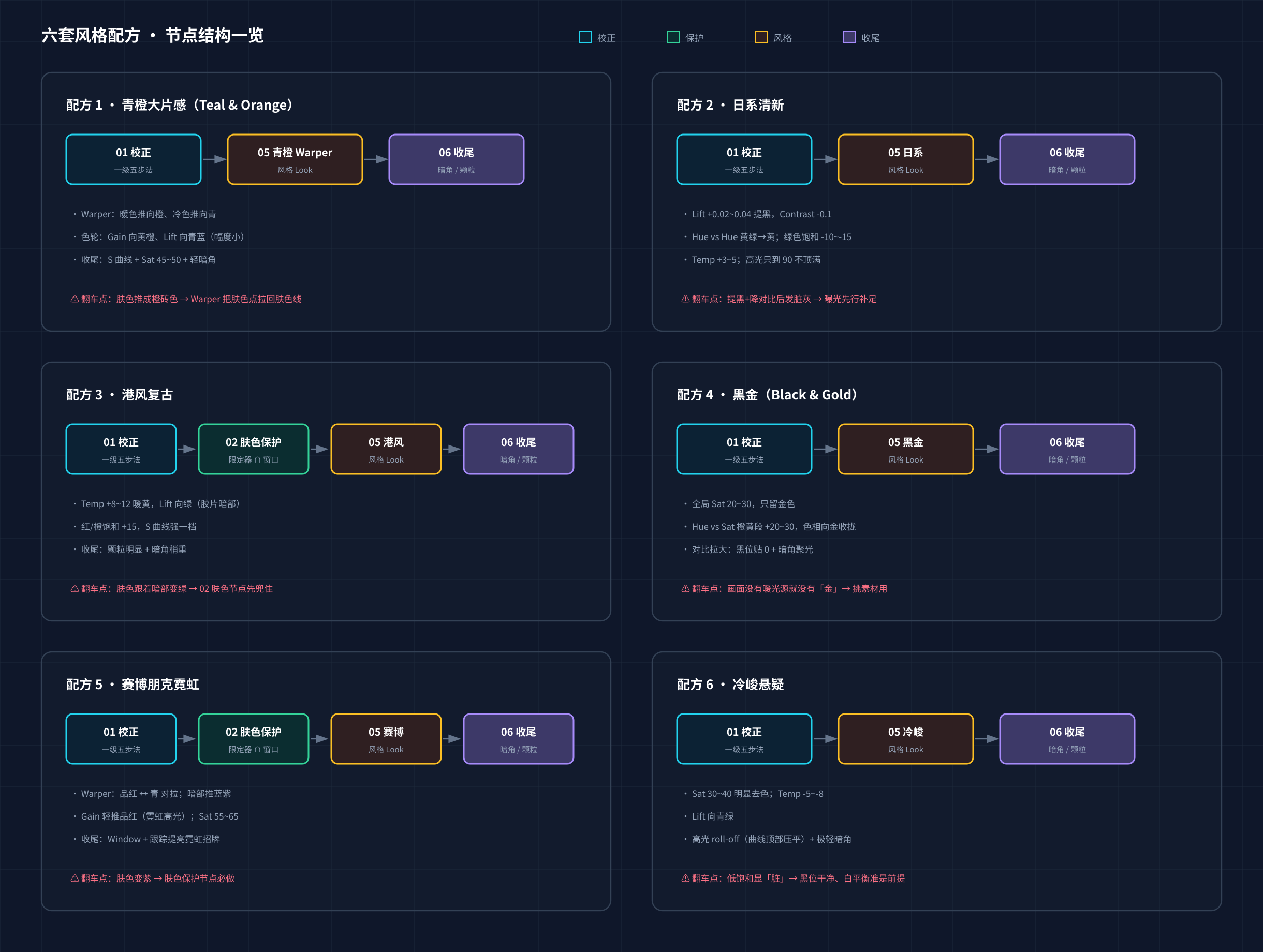Screen dimensions: 1263x952
Task: Select the 05 冷峻 node
Action: [x=905, y=738]
